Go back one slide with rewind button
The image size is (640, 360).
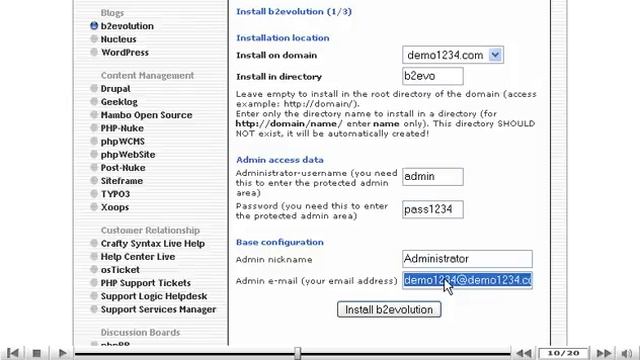point(523,353)
